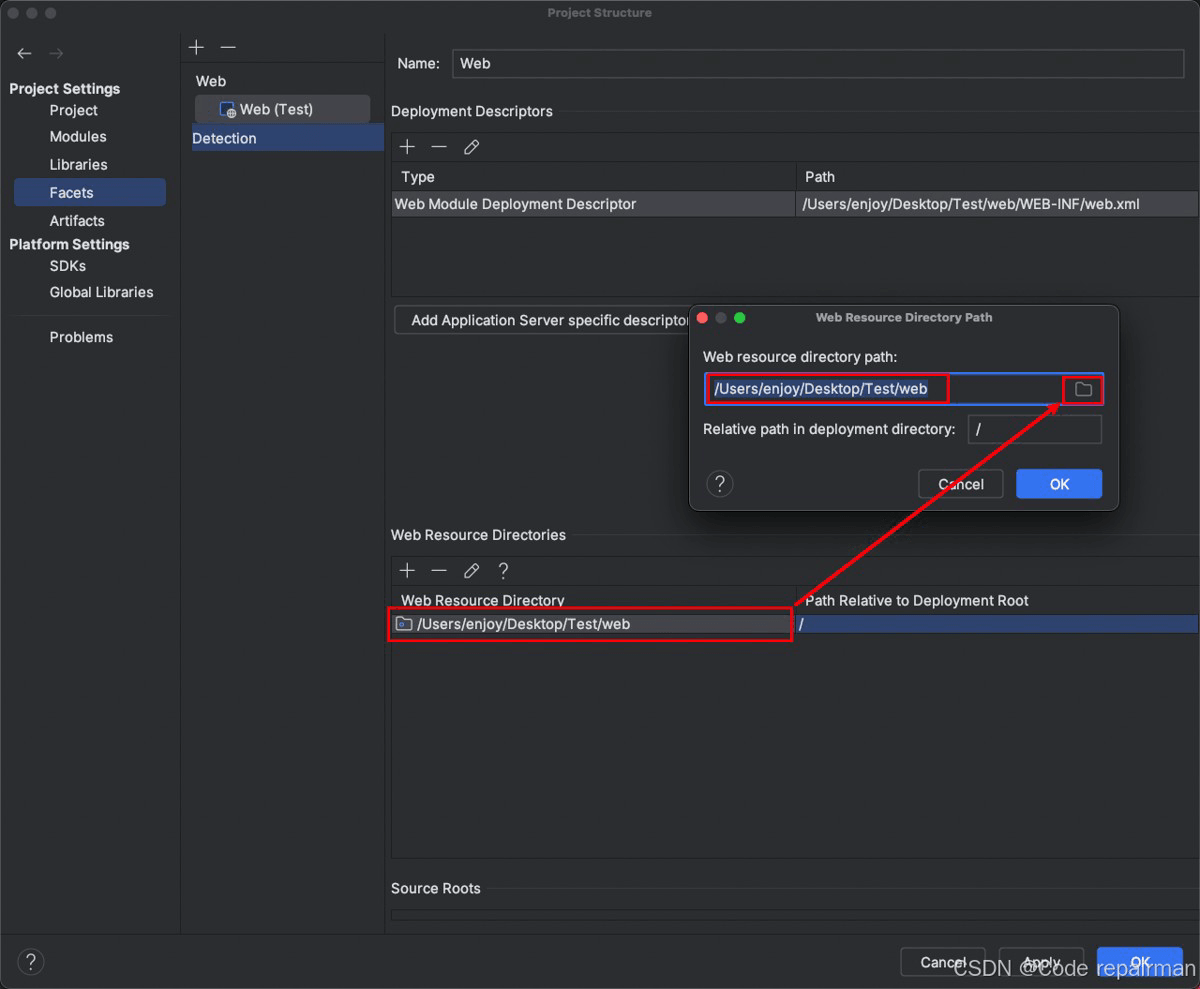Select Modules in Project Settings
1200x989 pixels.
pyautogui.click(x=78, y=137)
